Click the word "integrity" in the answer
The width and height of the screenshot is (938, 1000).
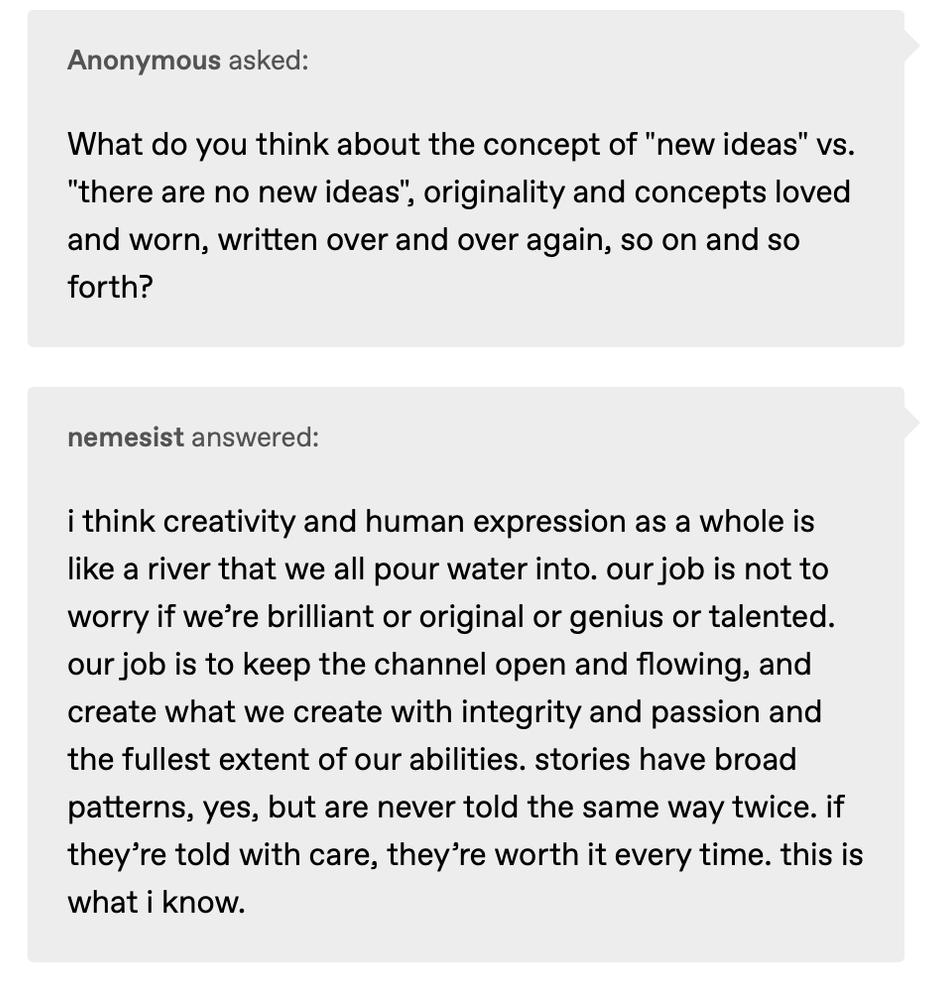pos(521,712)
